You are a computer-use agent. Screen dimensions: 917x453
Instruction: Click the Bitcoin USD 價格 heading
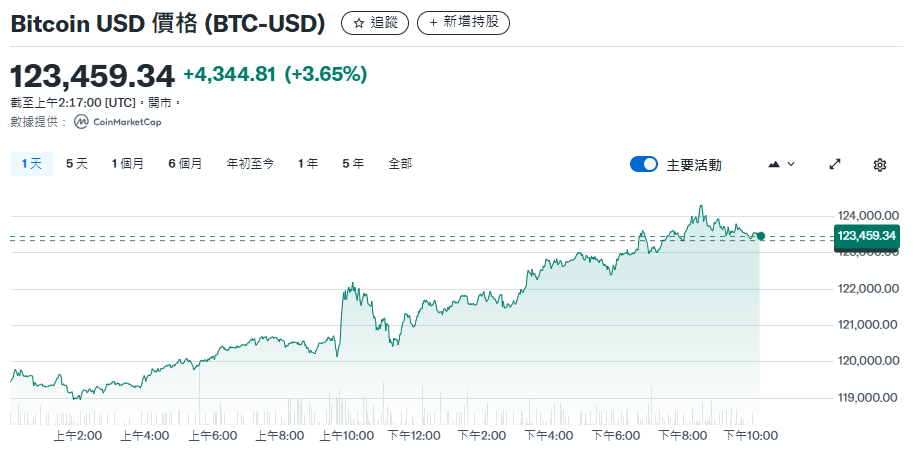[x=168, y=24]
